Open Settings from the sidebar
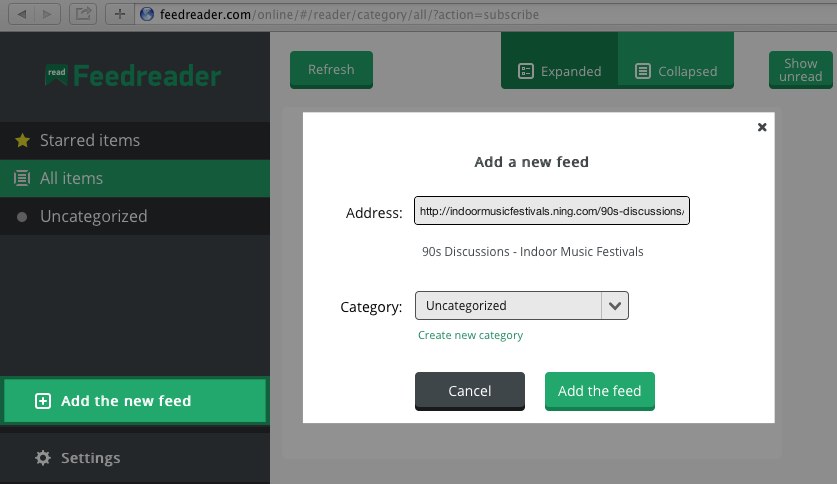Viewport: 837px width, 484px height. 135,458
